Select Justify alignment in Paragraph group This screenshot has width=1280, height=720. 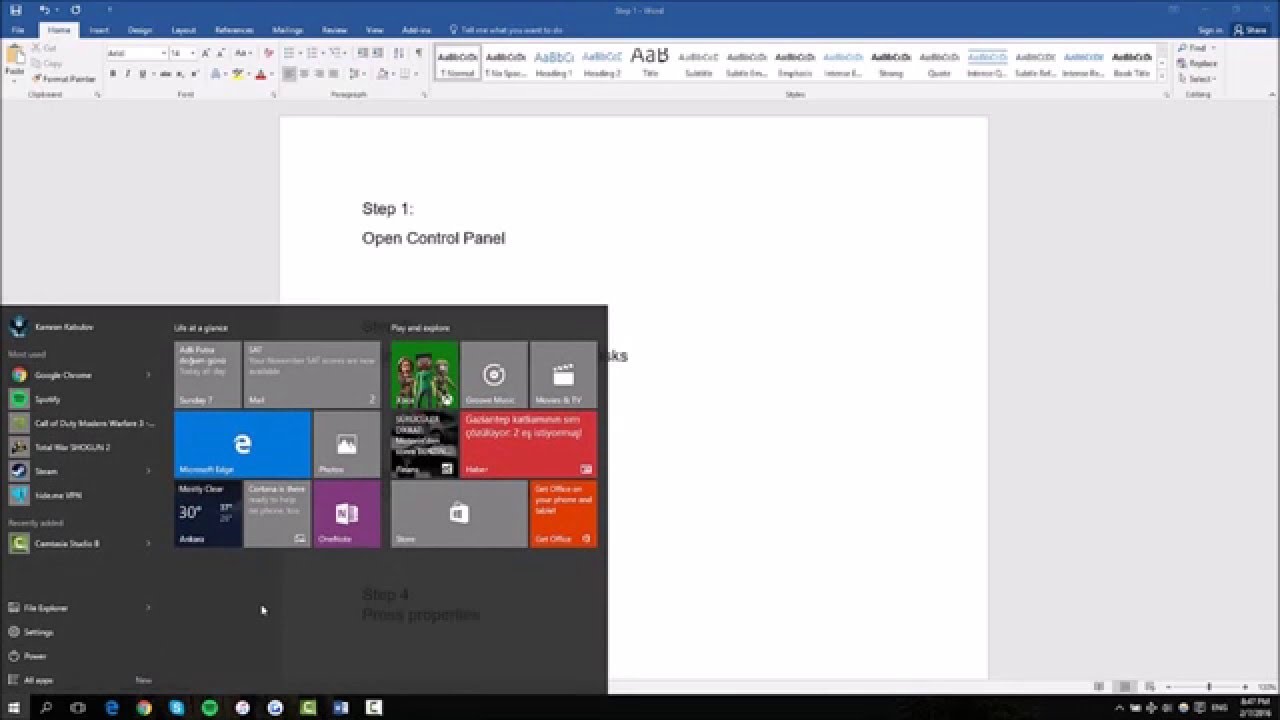click(x=333, y=74)
